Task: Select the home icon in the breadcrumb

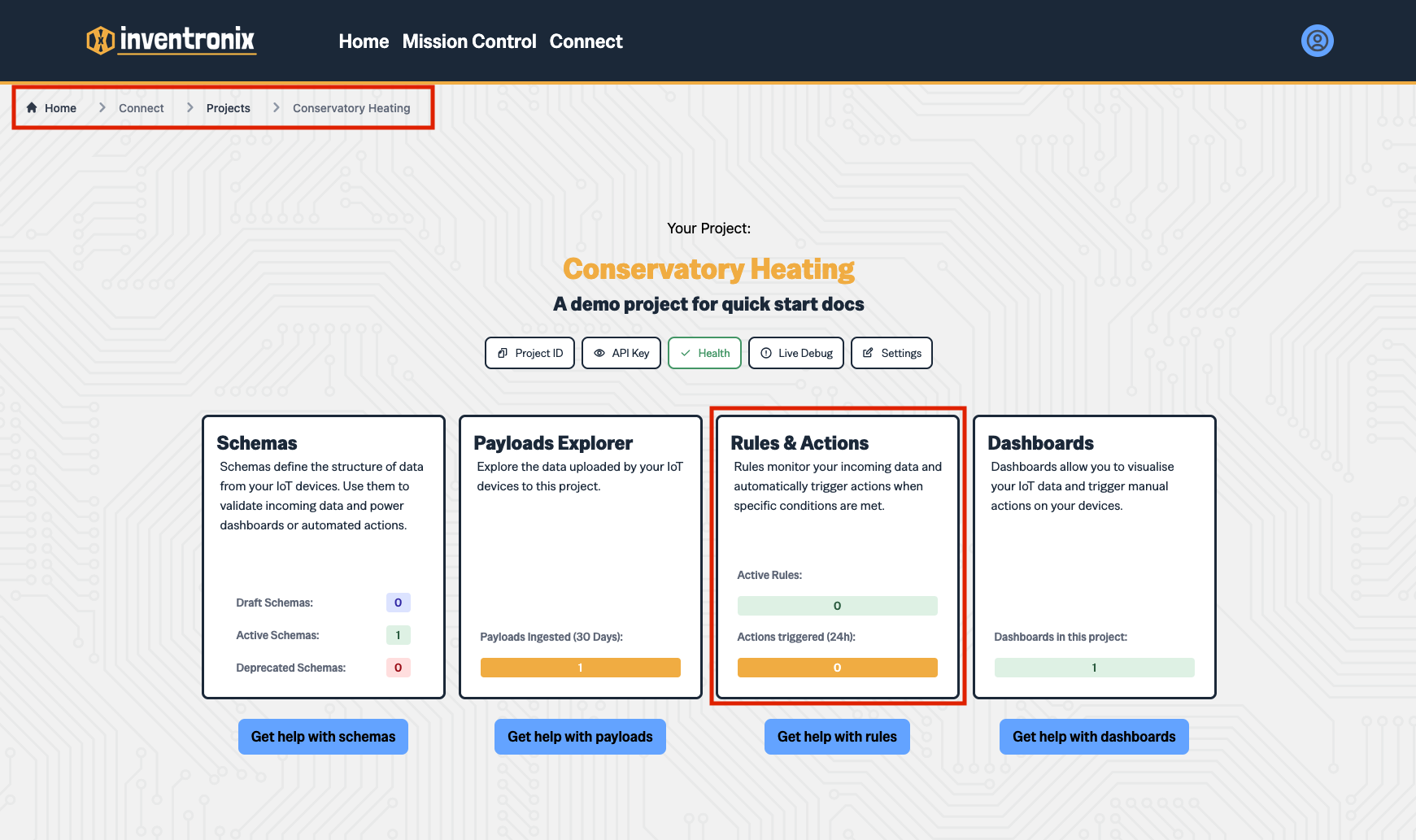Action: click(31, 107)
